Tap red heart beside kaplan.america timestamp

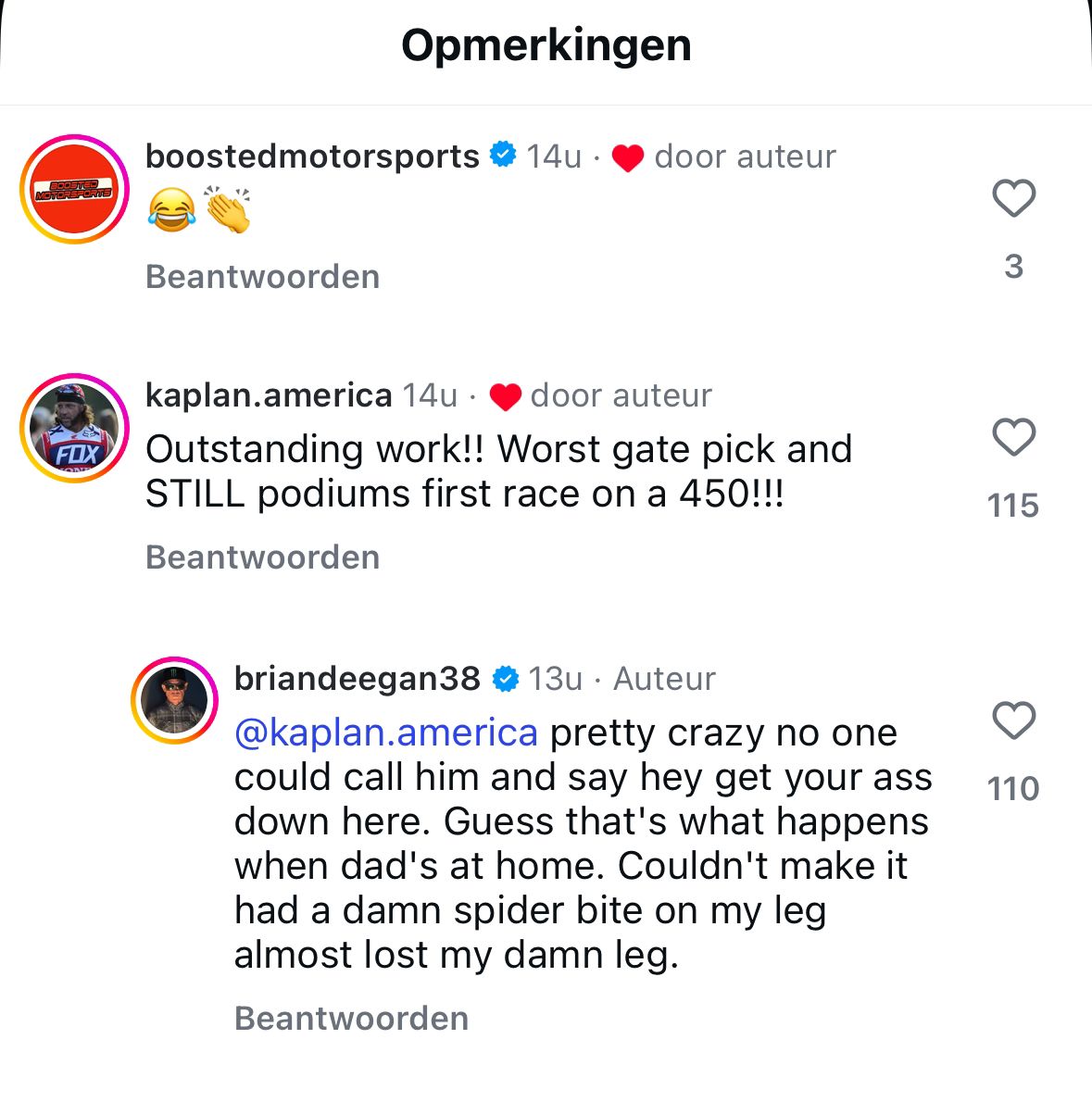[x=505, y=397]
